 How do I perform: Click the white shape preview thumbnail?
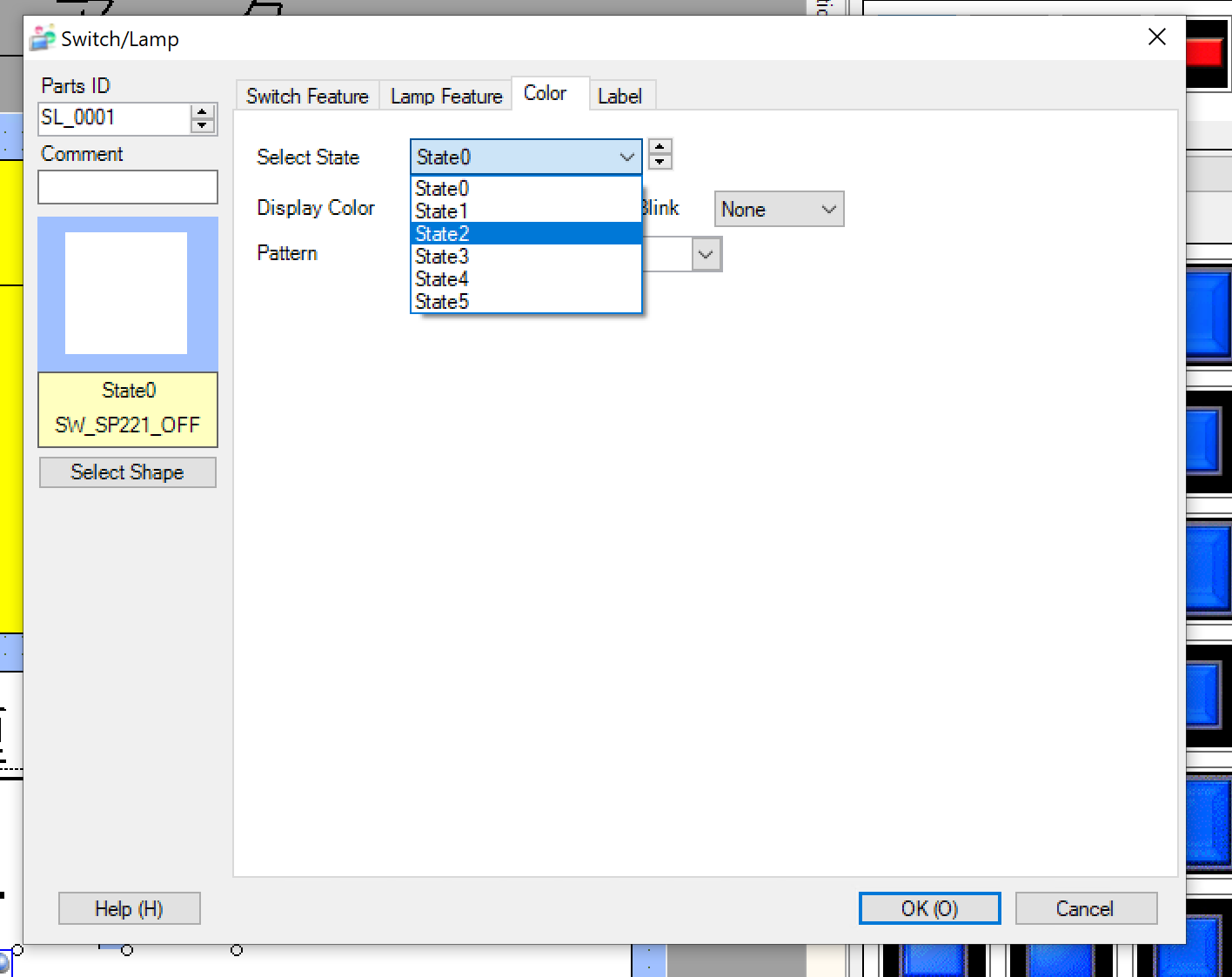pyautogui.click(x=127, y=293)
